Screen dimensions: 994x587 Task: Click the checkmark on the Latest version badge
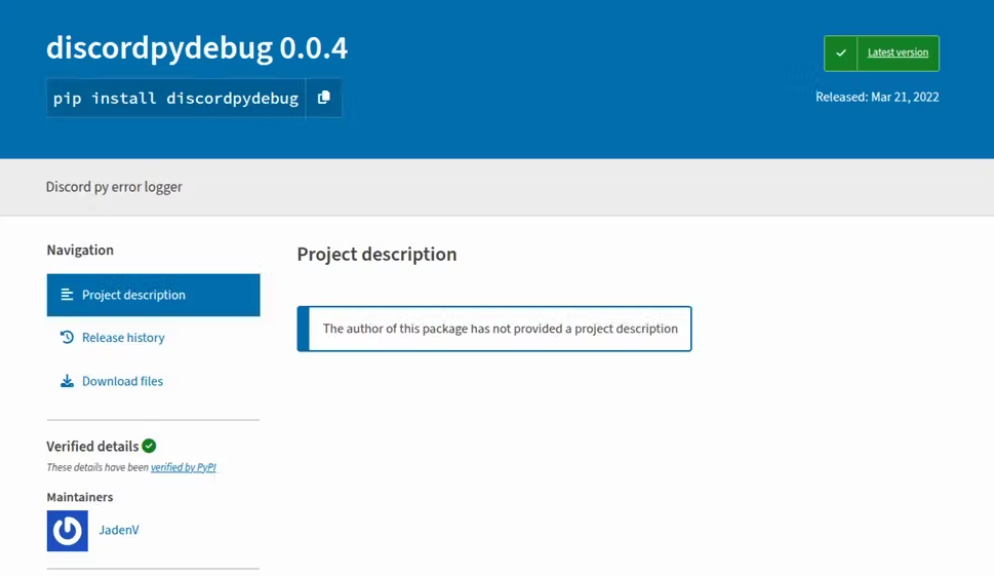click(841, 53)
